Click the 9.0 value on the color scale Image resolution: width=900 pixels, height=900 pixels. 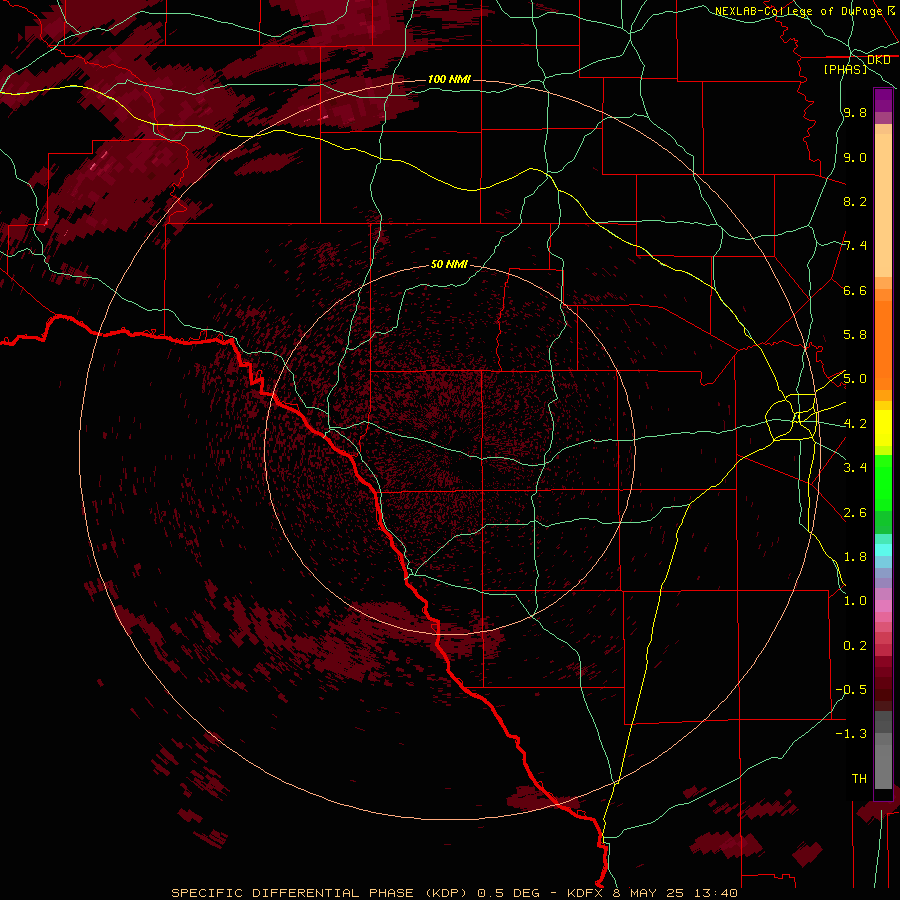[x=855, y=158]
